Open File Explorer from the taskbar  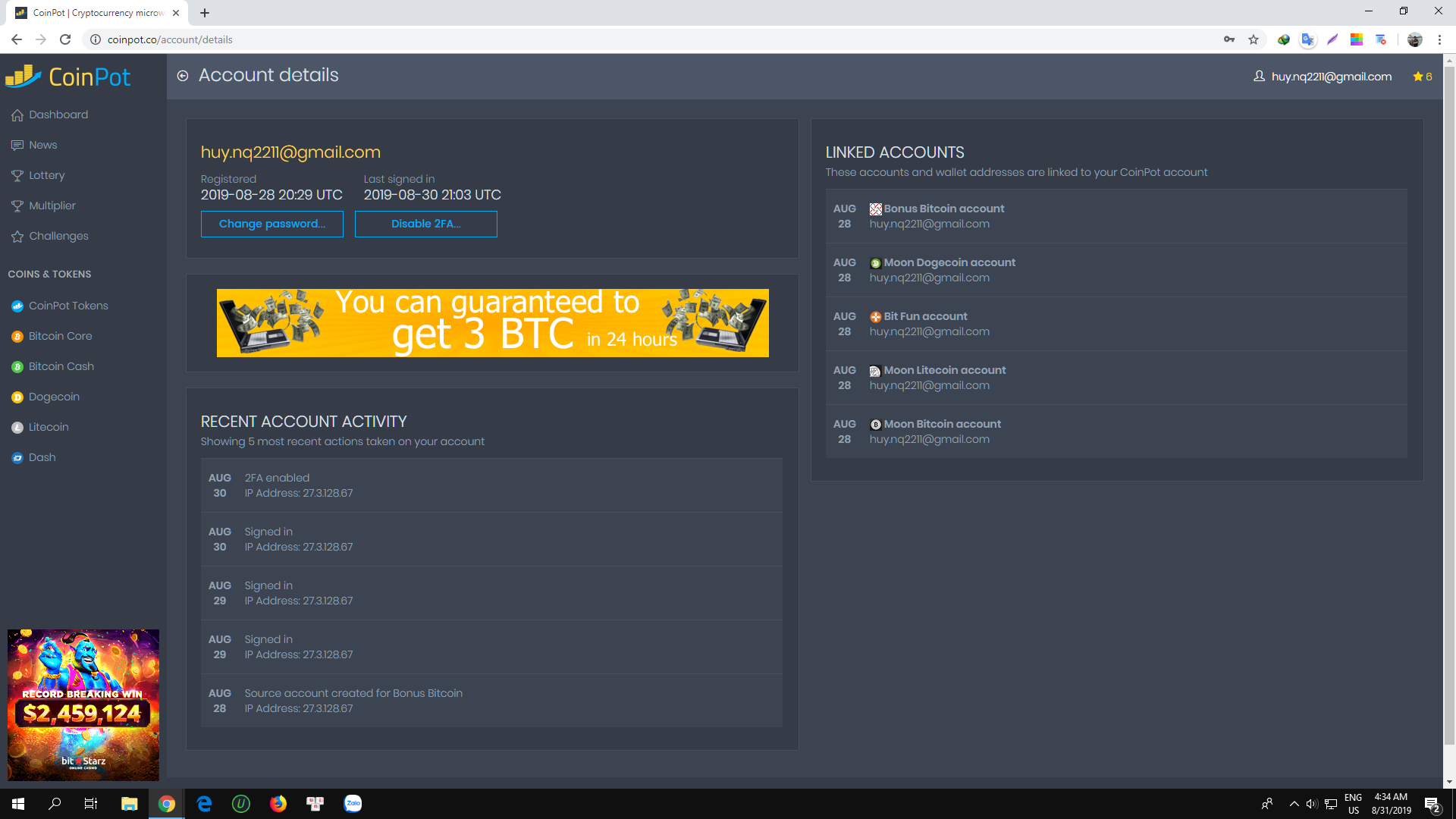coord(129,804)
